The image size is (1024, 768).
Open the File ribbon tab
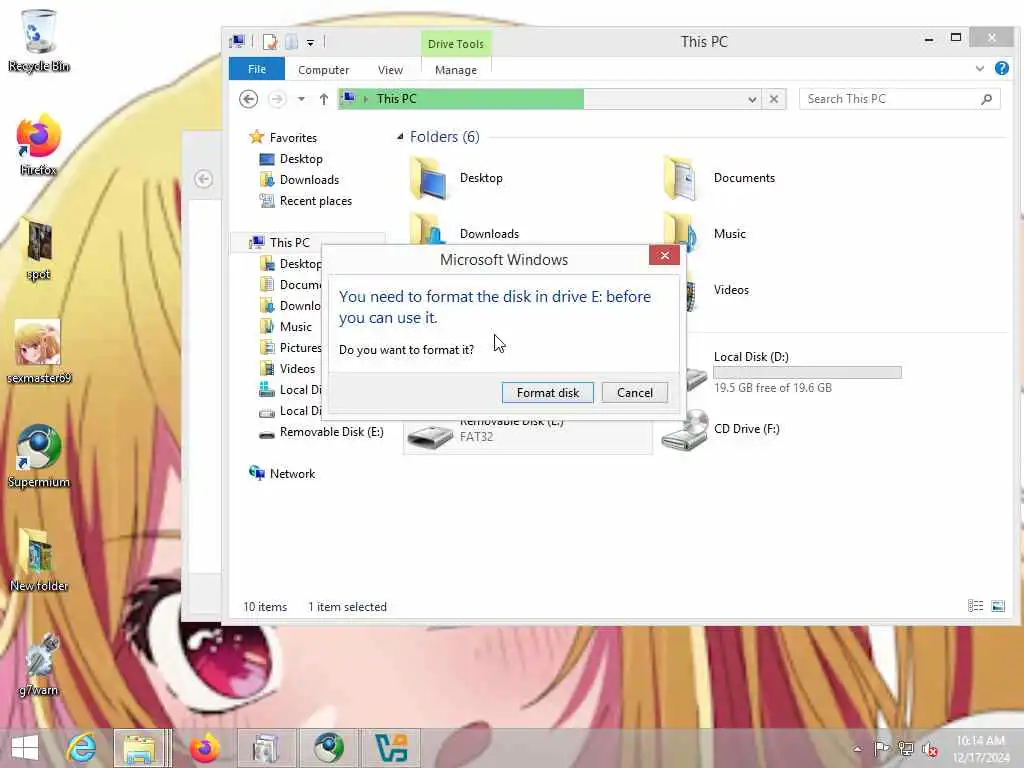tap(257, 69)
